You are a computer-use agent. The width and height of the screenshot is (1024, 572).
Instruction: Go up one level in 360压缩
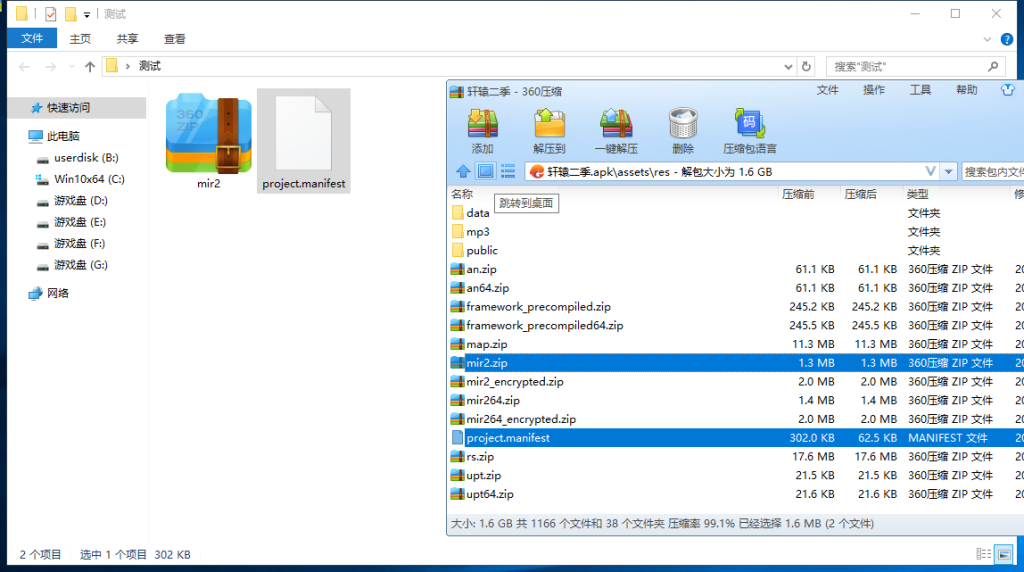[x=463, y=171]
